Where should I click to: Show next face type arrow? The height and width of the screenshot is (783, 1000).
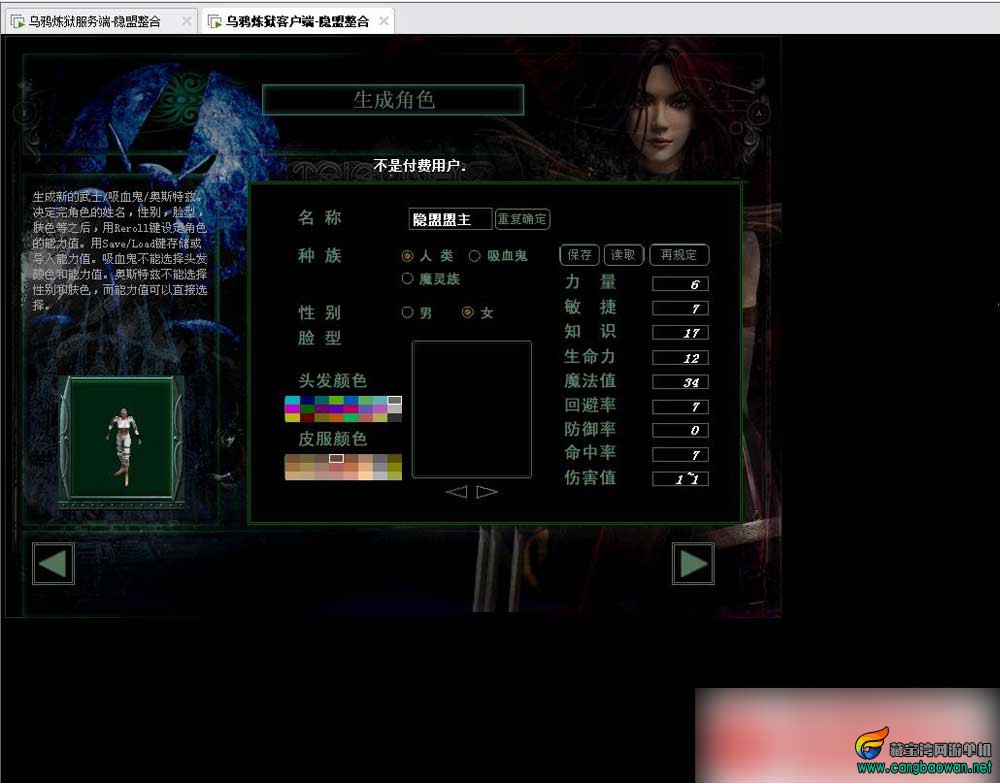[487, 492]
